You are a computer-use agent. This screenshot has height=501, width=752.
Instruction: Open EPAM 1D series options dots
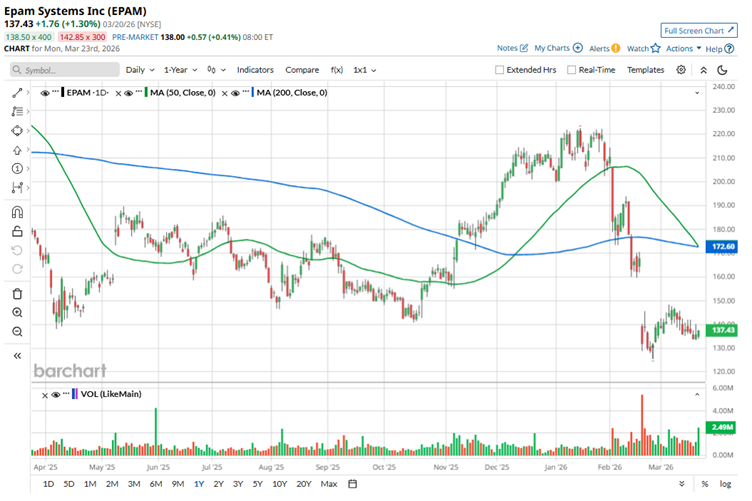[x=56, y=91]
